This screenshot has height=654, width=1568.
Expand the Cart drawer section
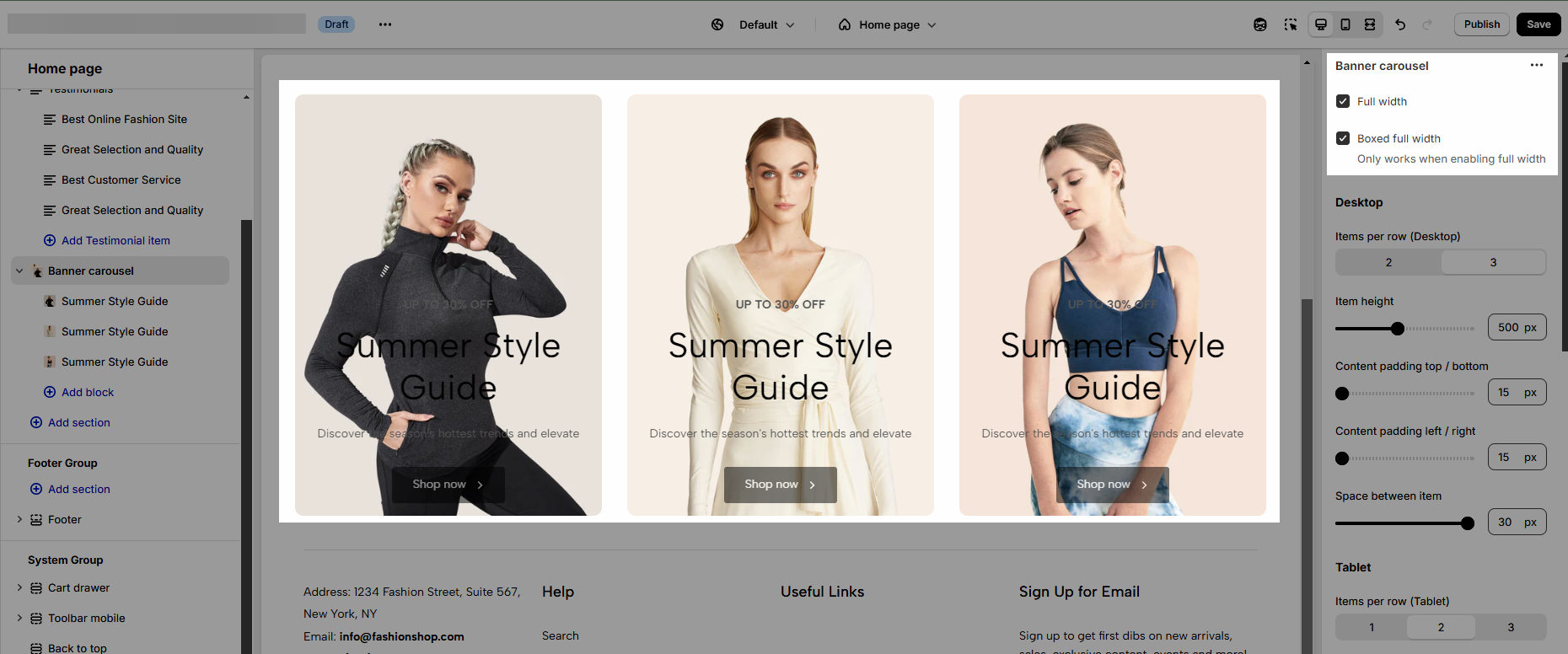tap(19, 588)
